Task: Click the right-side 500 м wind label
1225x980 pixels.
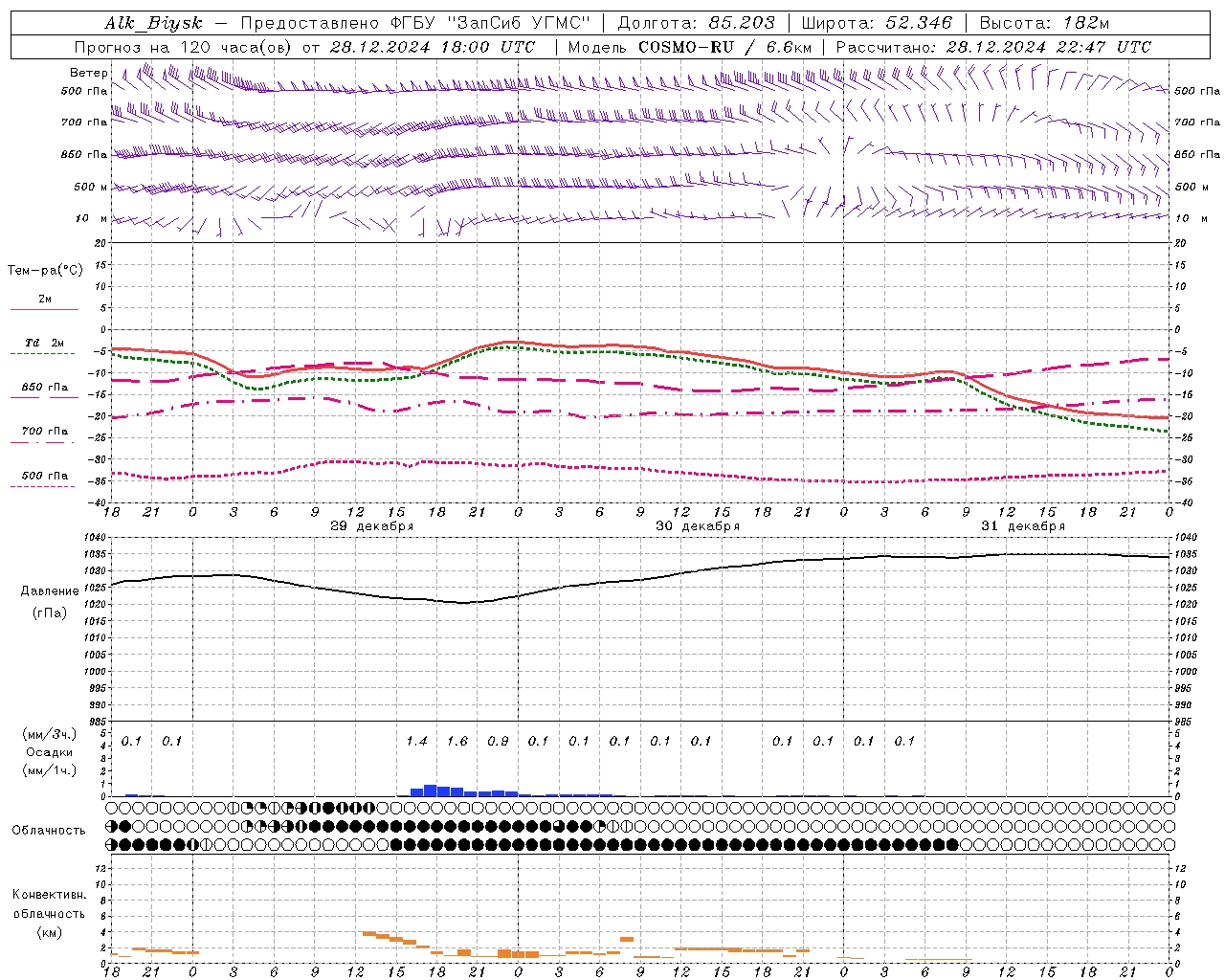Action: [x=1191, y=187]
